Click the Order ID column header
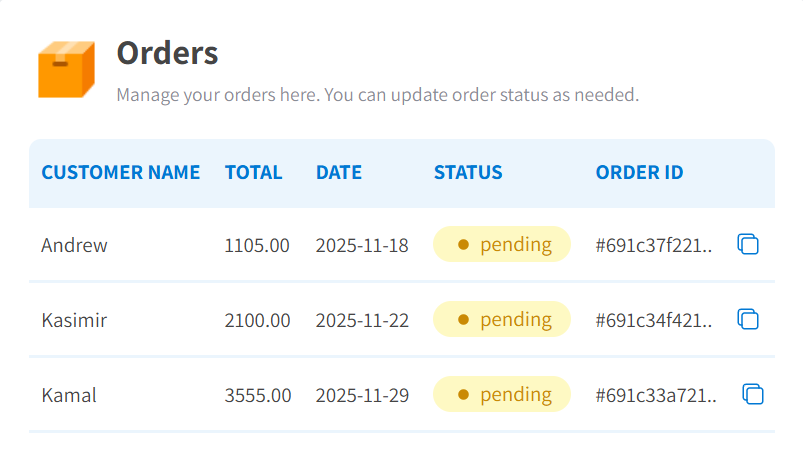Screen dimensions: 803x459 point(639,172)
